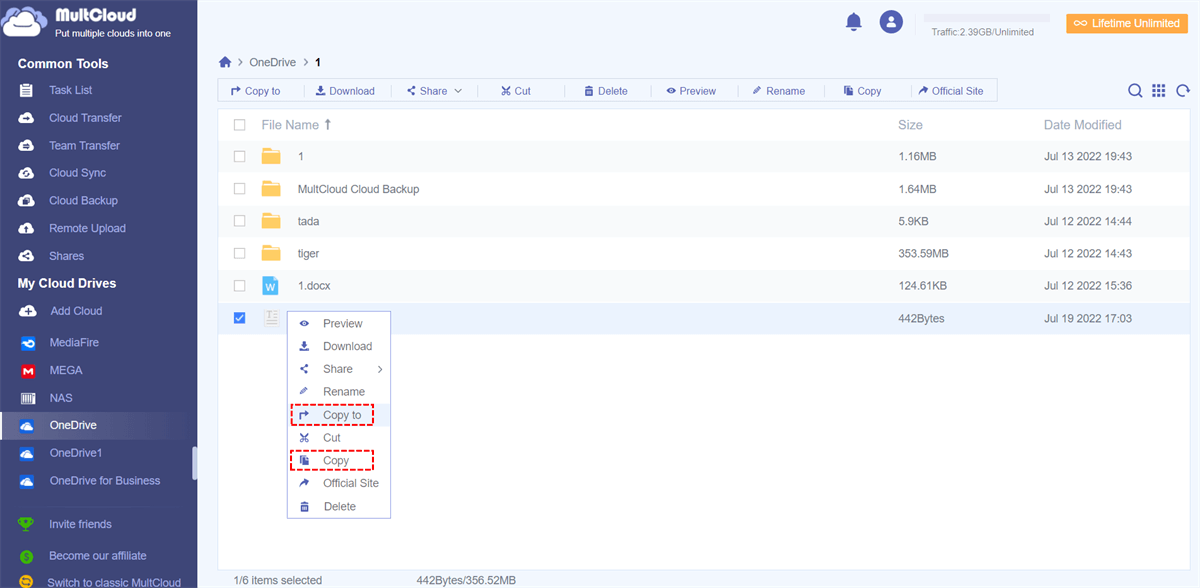1200x588 pixels.
Task: Click toolbar Copy button
Action: (x=862, y=91)
